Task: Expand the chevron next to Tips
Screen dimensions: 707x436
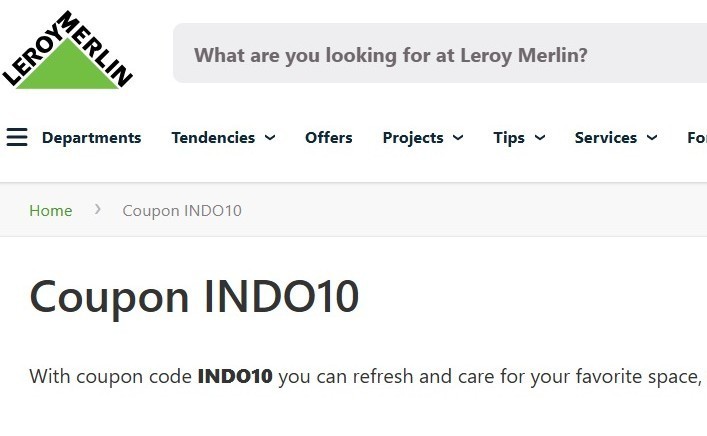Action: pyautogui.click(x=540, y=138)
